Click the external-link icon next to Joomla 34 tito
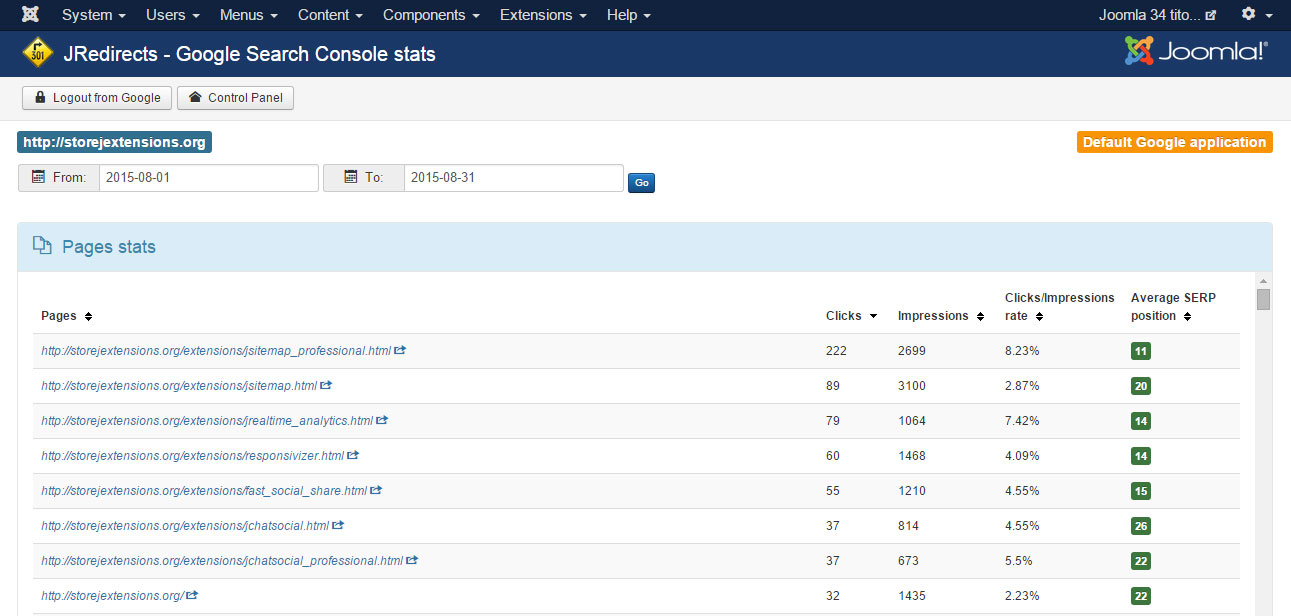Image resolution: width=1291 pixels, height=616 pixels. coord(1211,16)
